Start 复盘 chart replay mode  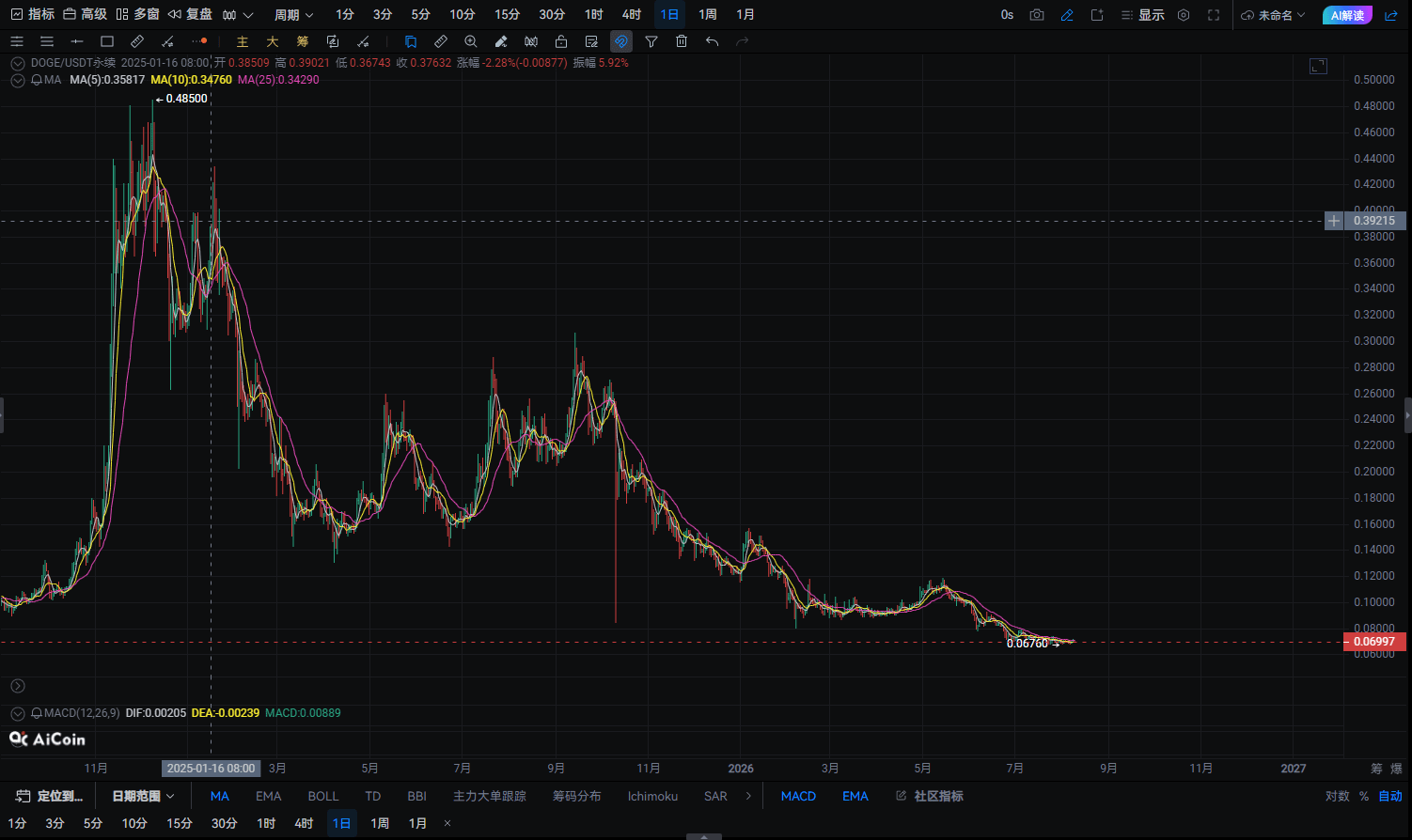(190, 14)
